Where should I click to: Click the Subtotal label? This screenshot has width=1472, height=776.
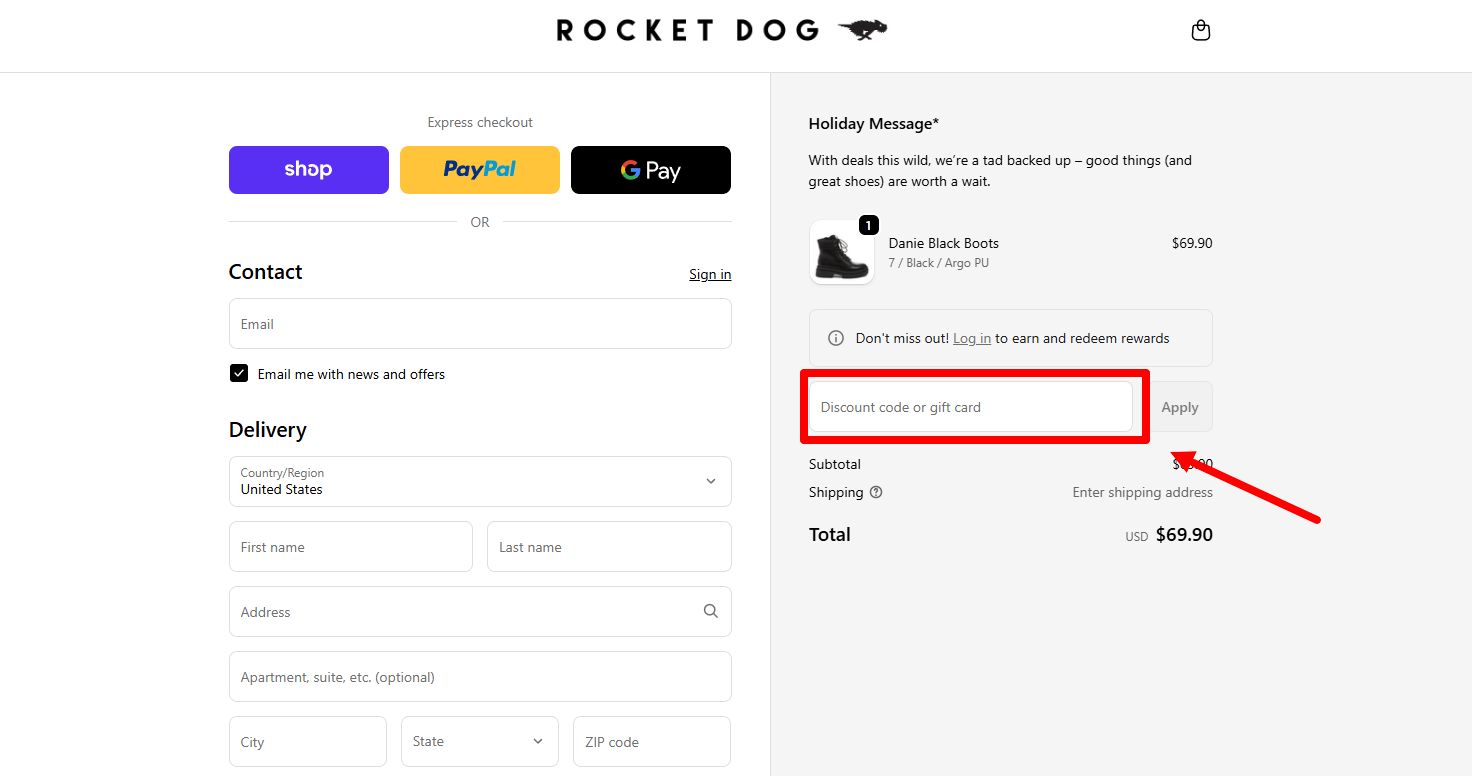pyautogui.click(x=835, y=464)
